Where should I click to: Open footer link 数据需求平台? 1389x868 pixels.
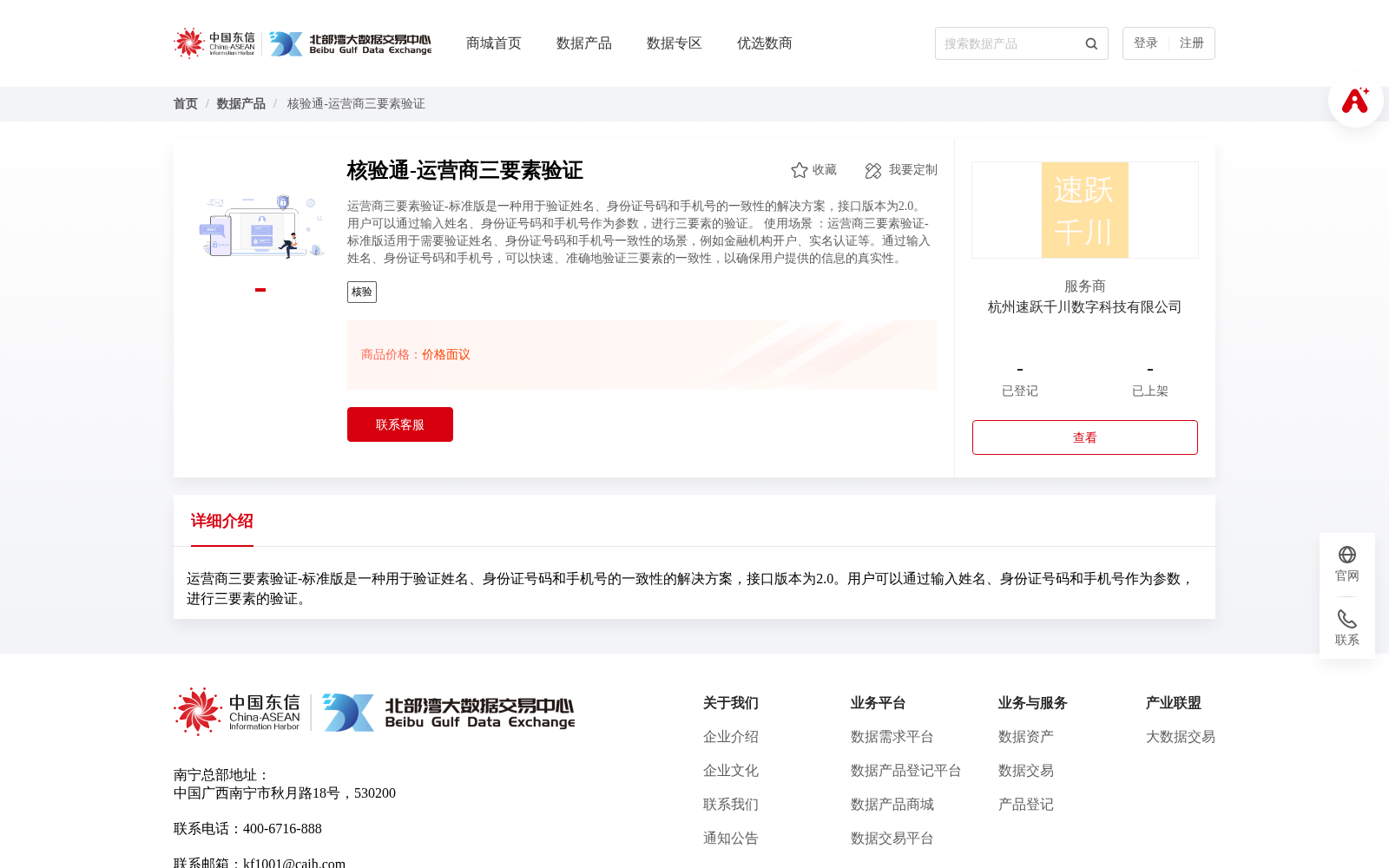tap(892, 737)
